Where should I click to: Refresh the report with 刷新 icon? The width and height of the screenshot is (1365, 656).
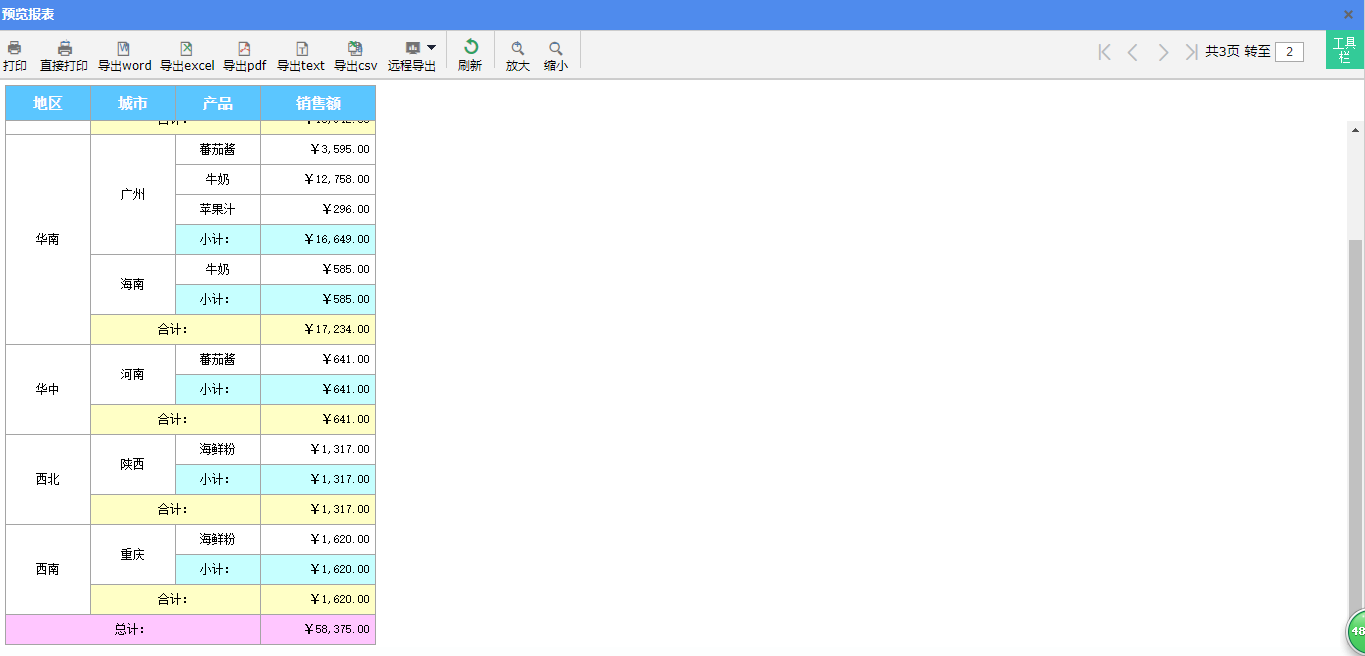pos(470,55)
